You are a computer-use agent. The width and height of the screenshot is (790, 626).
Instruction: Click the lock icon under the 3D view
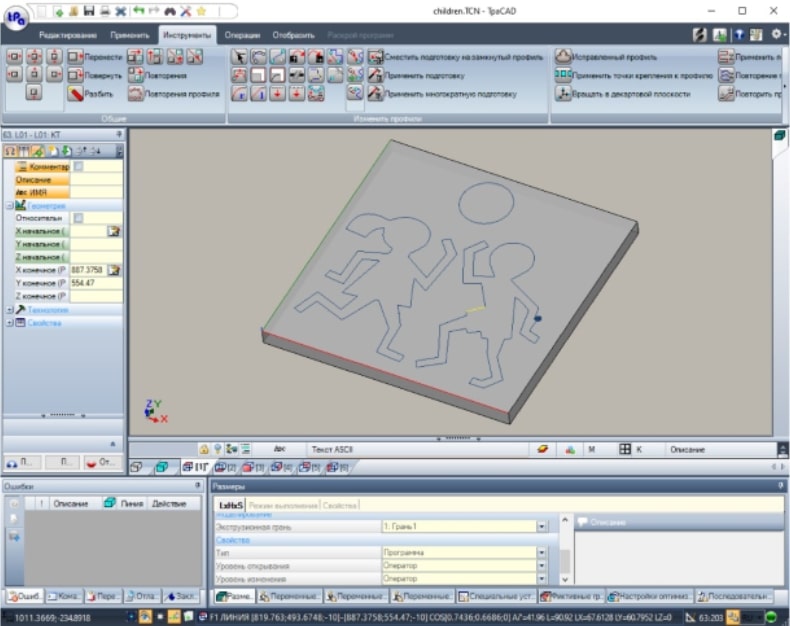pyautogui.click(x=204, y=449)
